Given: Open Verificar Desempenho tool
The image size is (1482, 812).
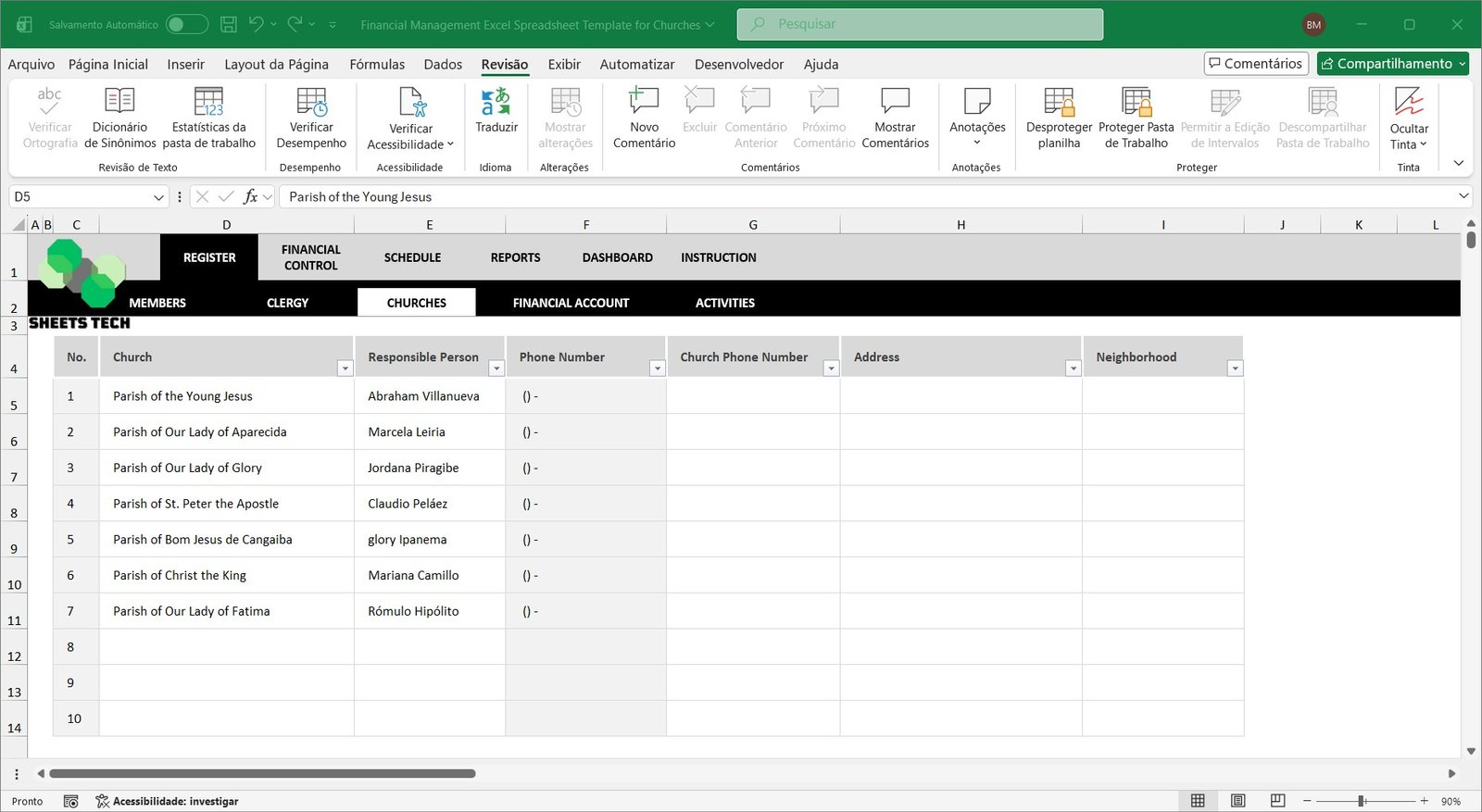Looking at the screenshot, I should tap(311, 118).
